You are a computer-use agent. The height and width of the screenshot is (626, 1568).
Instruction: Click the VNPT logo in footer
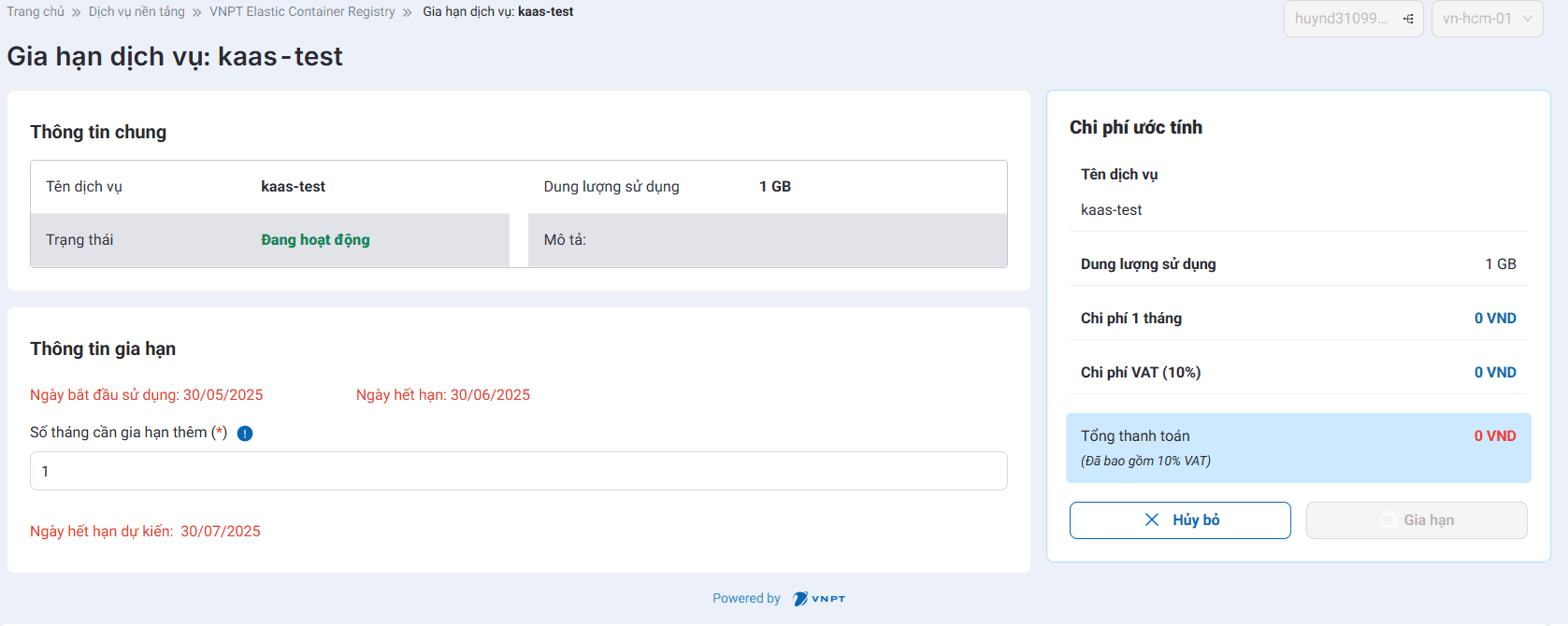819,599
